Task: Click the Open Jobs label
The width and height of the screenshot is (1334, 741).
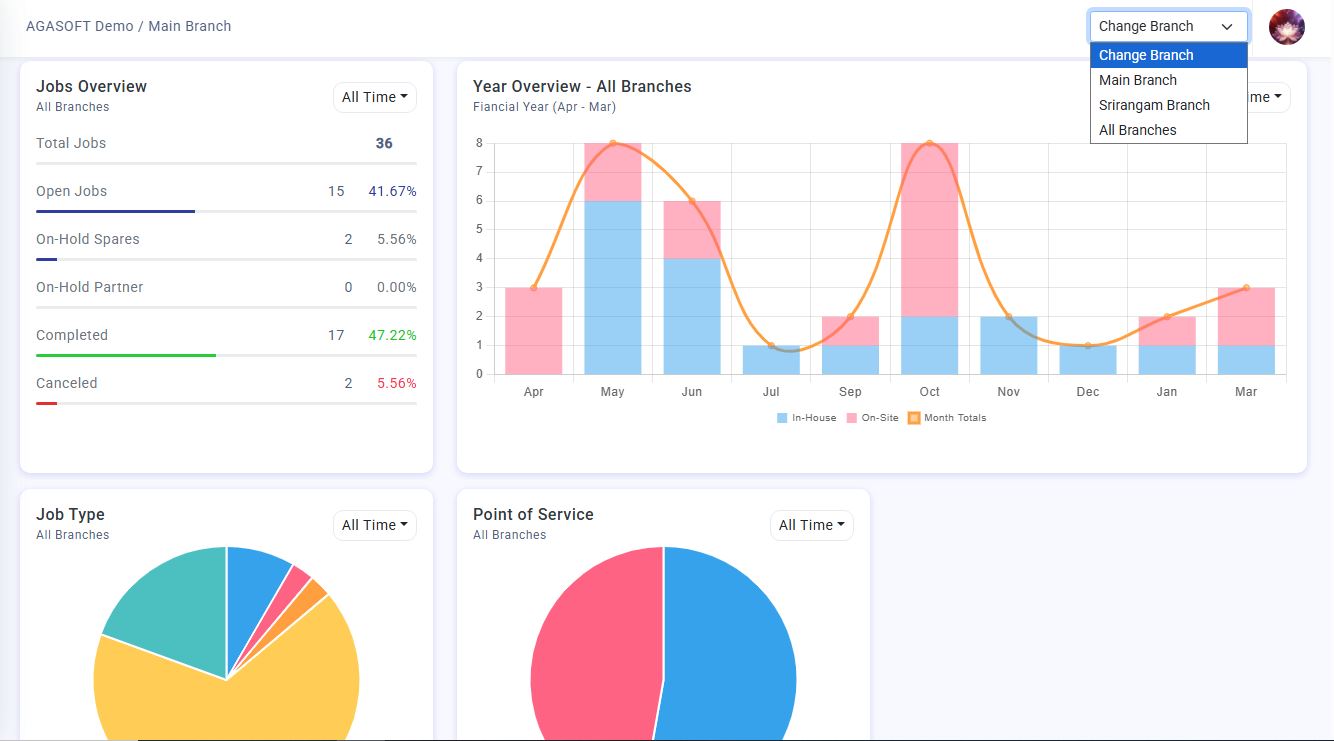Action: point(71,191)
